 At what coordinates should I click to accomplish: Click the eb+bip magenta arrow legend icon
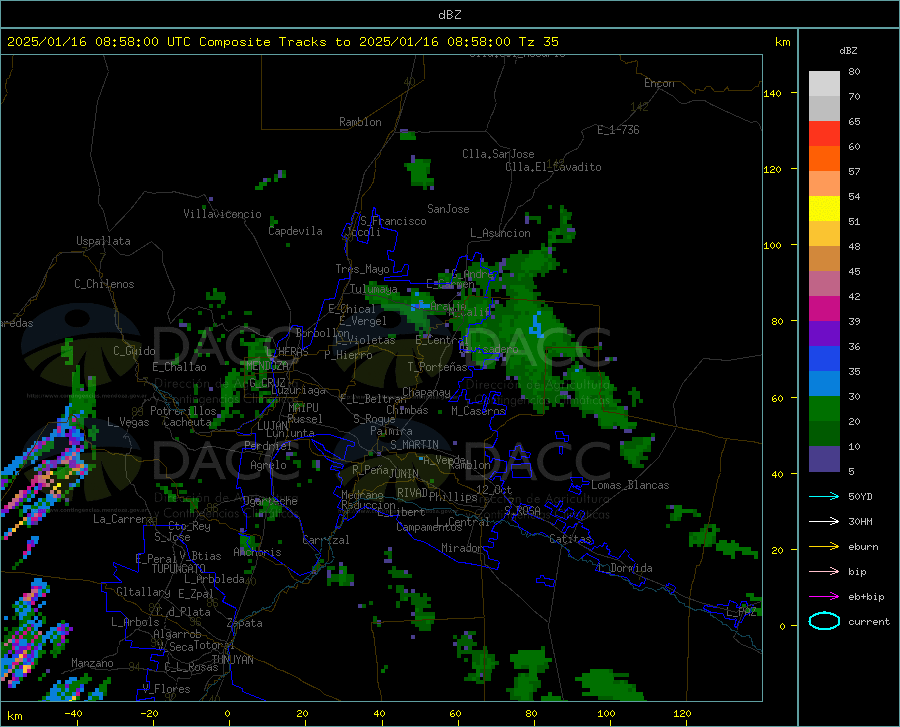point(824,597)
